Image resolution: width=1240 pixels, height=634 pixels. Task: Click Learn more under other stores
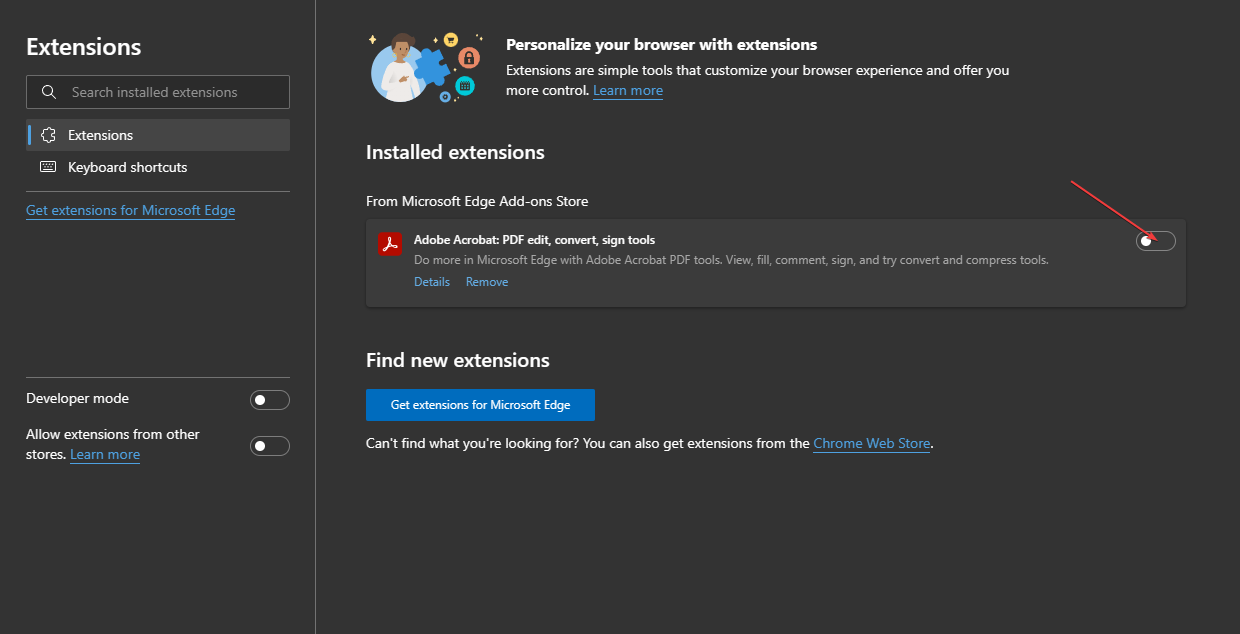point(105,454)
